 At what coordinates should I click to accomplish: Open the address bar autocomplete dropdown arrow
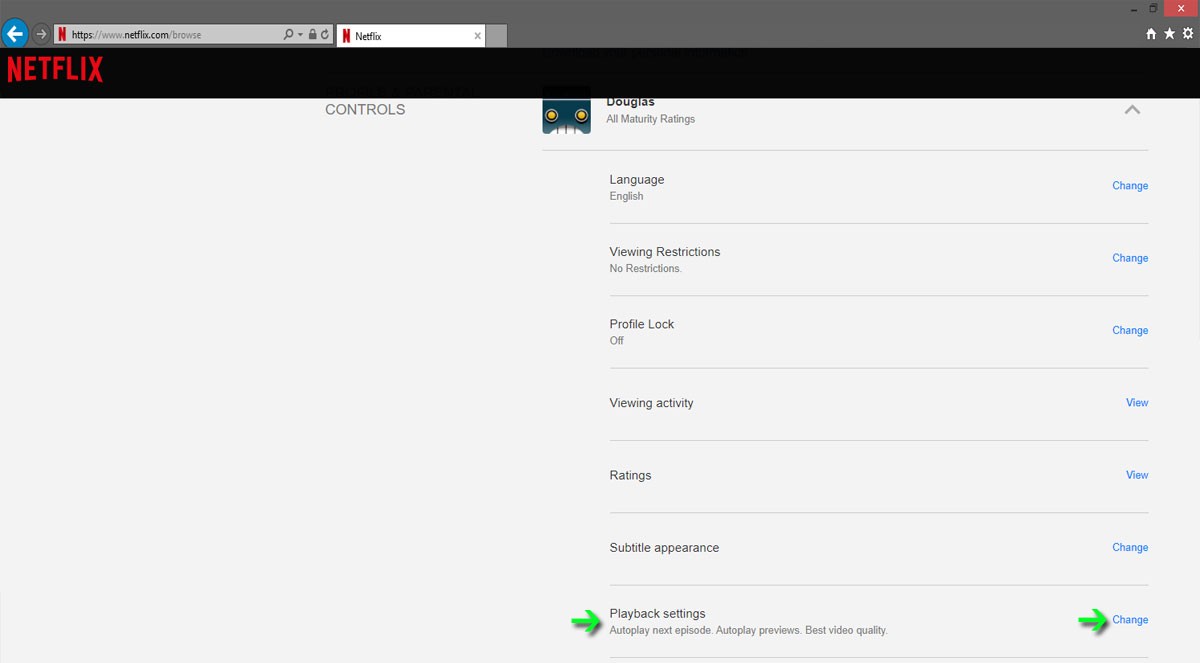tap(300, 35)
